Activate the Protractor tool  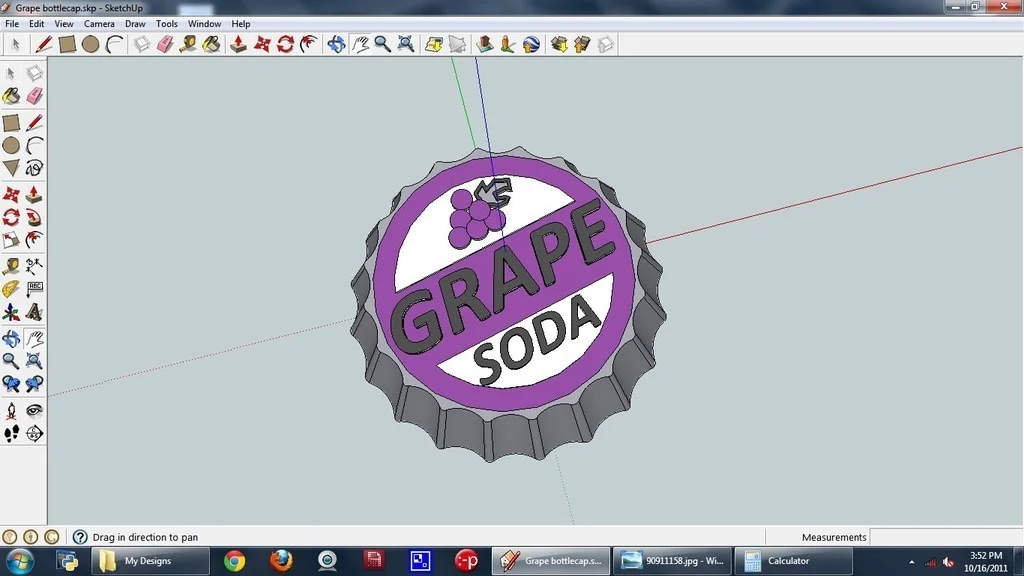[11, 289]
